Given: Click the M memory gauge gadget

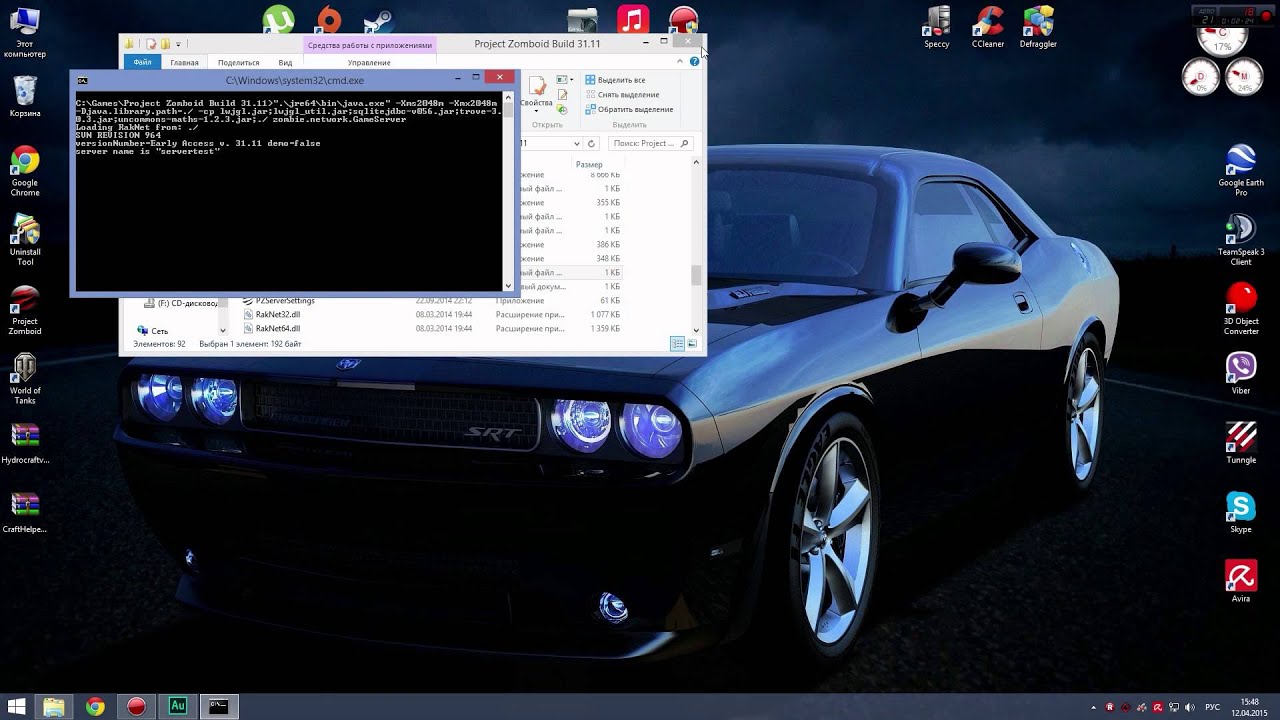Looking at the screenshot, I should [x=1242, y=77].
